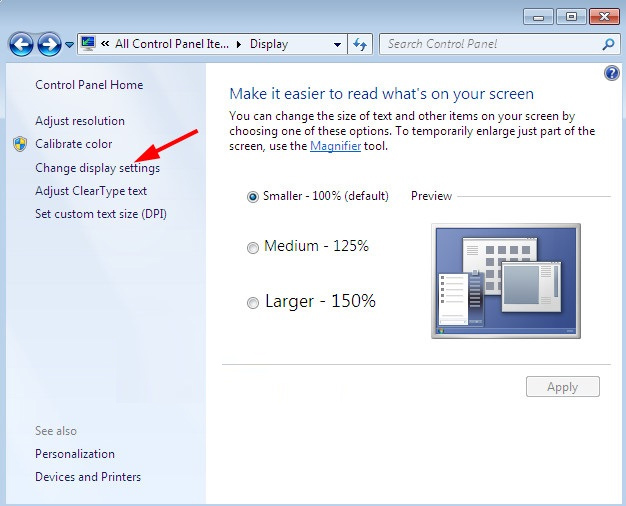This screenshot has width=626, height=506.
Task: Open Adjust ClearType text
Action: (x=91, y=191)
